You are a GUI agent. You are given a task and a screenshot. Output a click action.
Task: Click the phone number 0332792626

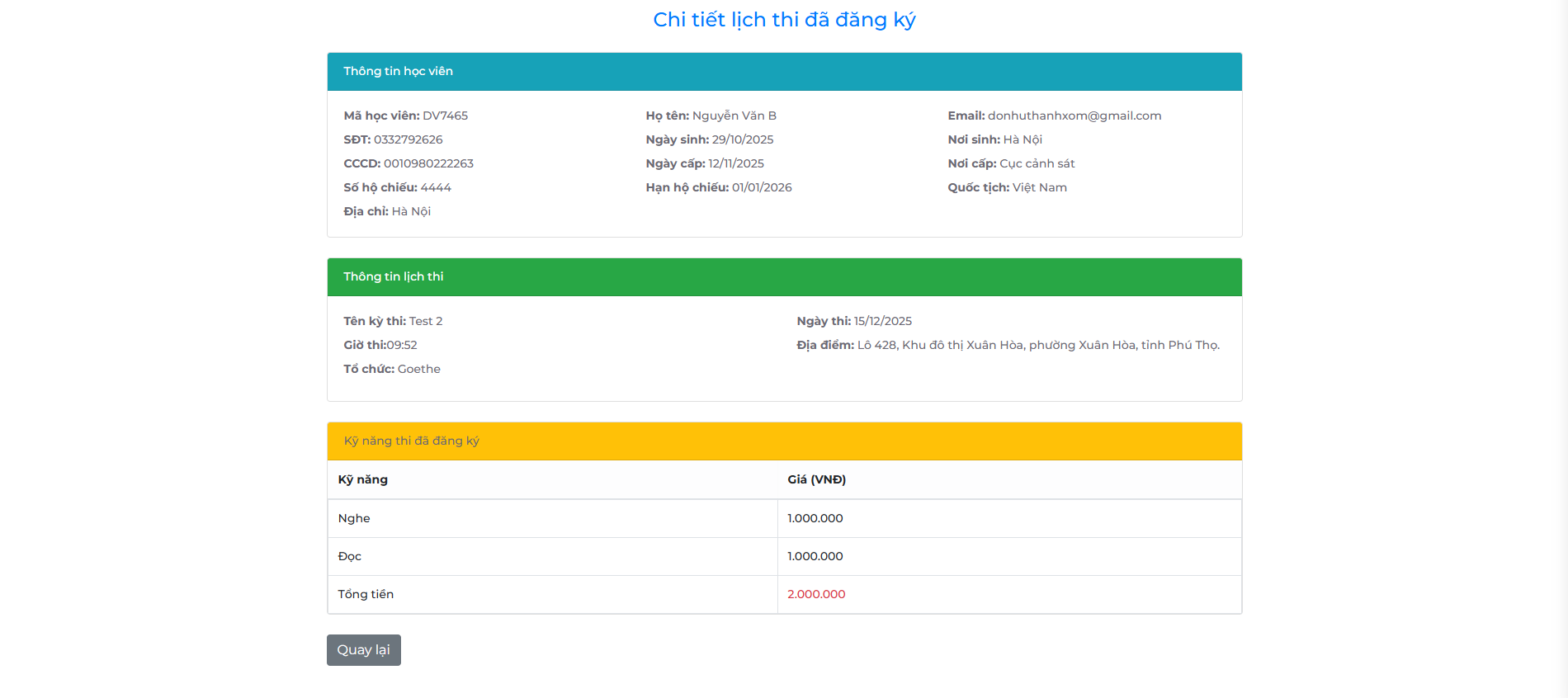[408, 140]
